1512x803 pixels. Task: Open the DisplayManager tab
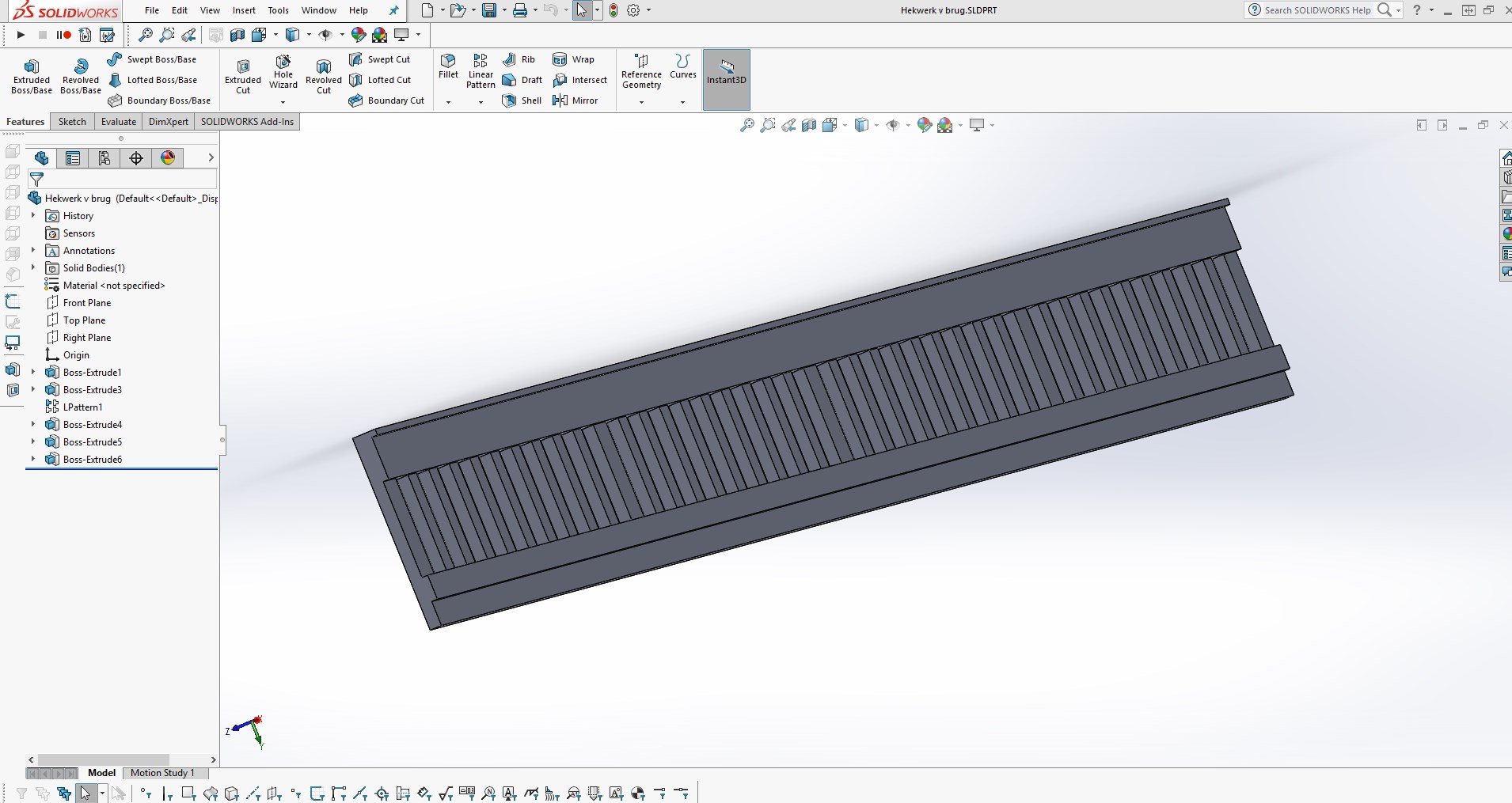point(168,158)
